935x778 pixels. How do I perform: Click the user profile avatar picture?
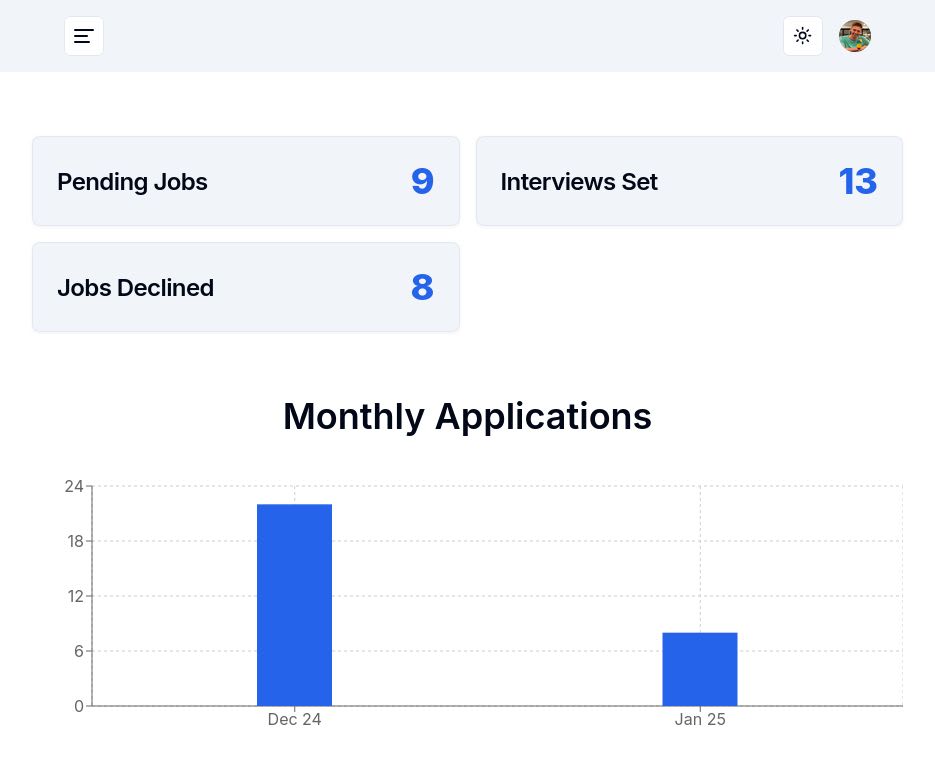[855, 36]
